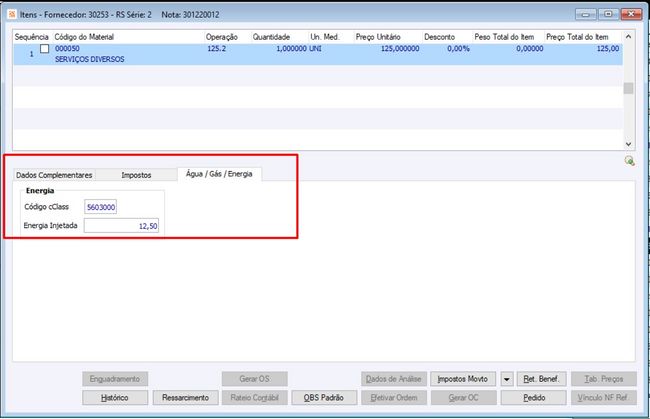
Task: Click the Código do Material column header
Action: [x=84, y=37]
